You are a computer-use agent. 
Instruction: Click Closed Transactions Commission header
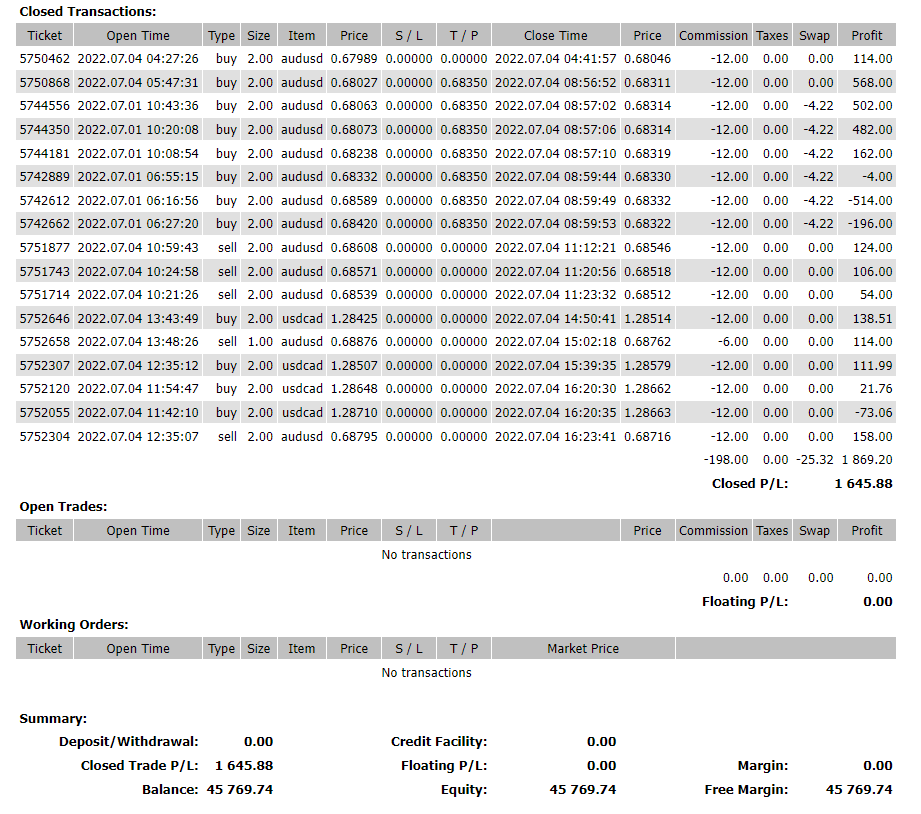pos(714,35)
